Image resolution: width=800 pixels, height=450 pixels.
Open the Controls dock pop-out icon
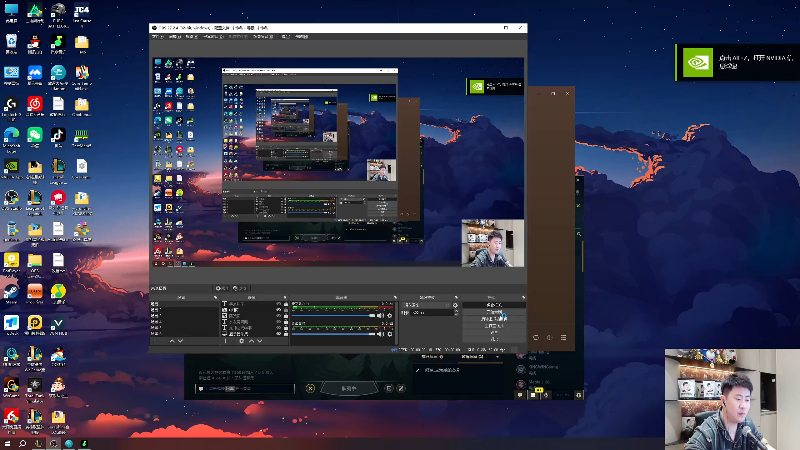pos(523,297)
